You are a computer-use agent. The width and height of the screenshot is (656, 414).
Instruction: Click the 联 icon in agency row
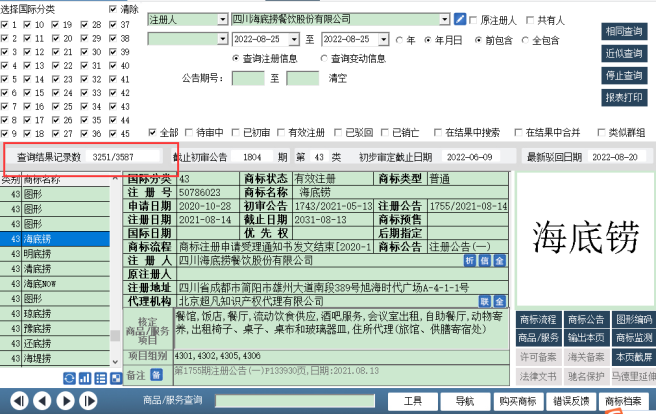485,301
